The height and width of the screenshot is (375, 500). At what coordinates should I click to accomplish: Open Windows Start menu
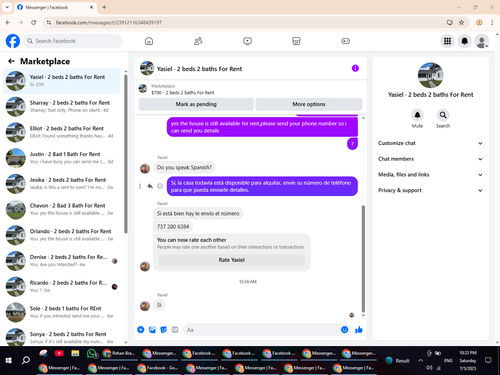point(9,360)
